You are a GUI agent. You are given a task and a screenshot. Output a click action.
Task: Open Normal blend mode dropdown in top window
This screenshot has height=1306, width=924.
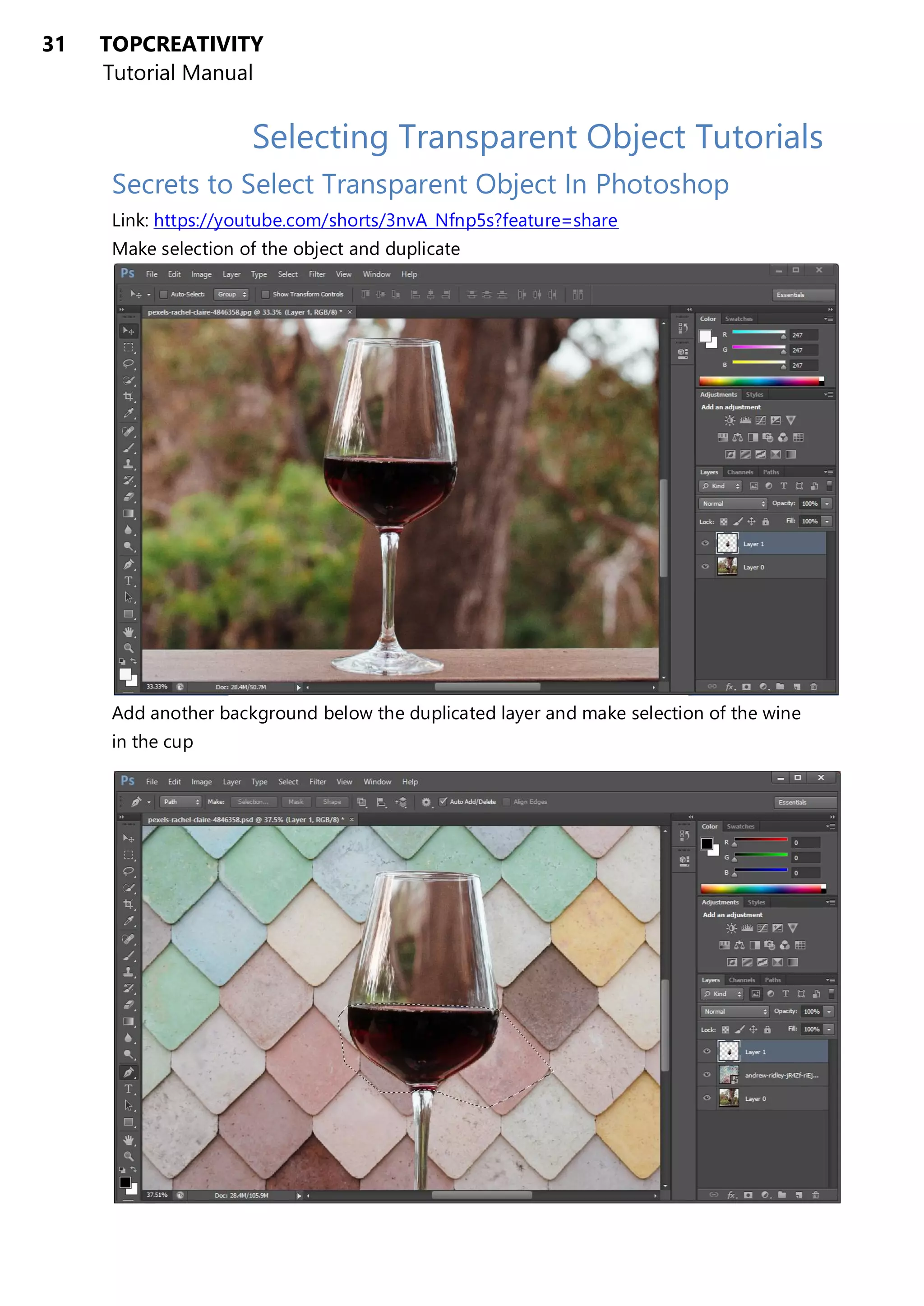pos(733,503)
